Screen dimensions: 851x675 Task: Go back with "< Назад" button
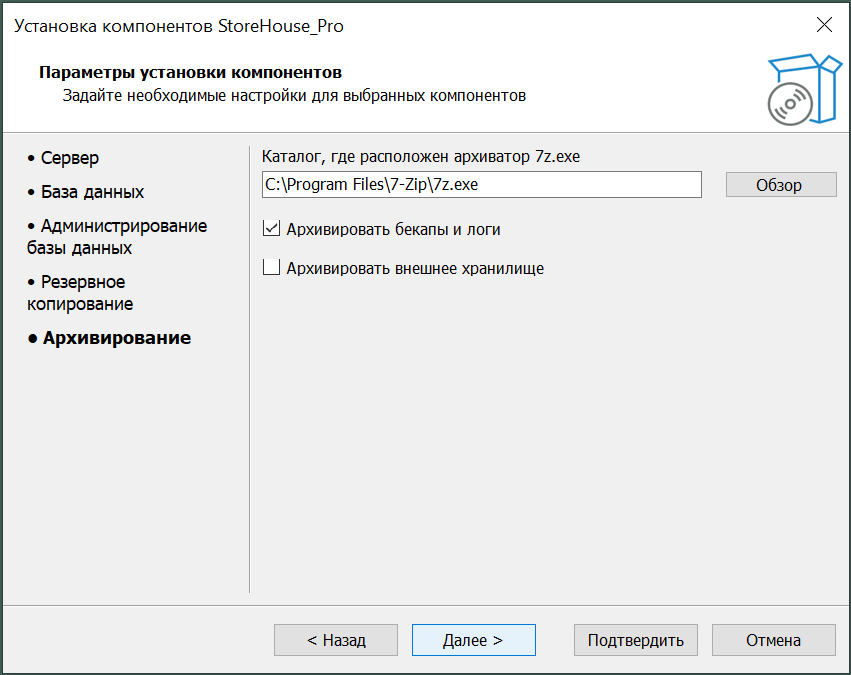(336, 640)
